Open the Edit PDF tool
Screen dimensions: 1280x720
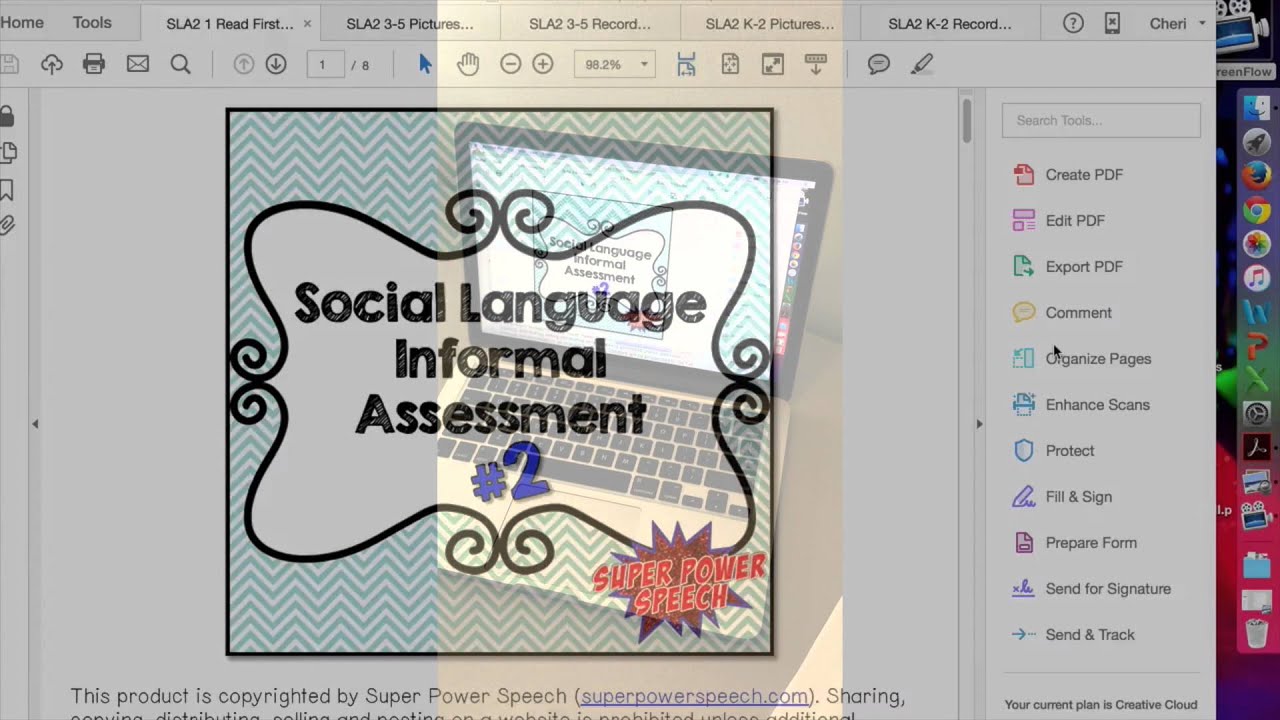[x=1059, y=220]
